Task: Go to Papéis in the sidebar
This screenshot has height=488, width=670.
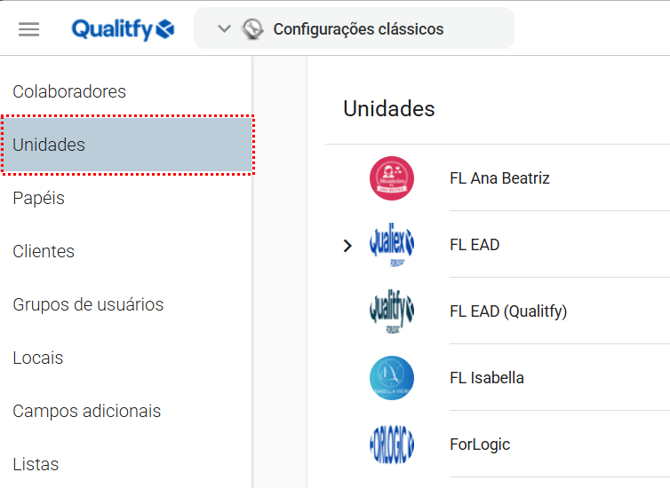Action: [39, 198]
